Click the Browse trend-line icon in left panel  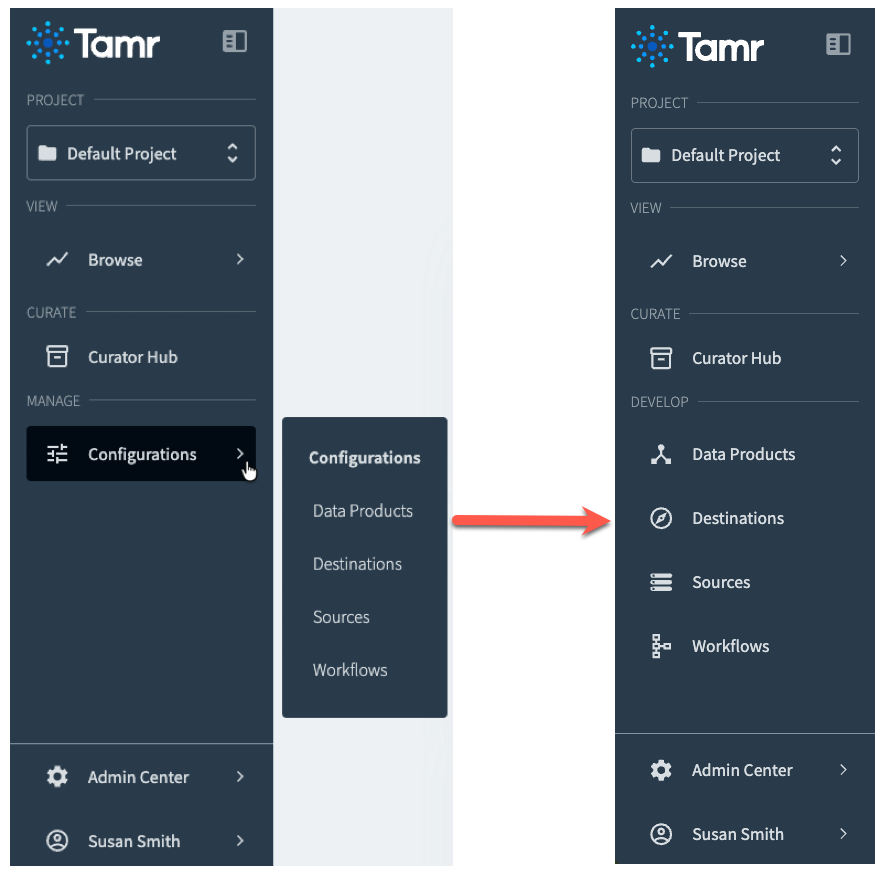coord(57,260)
